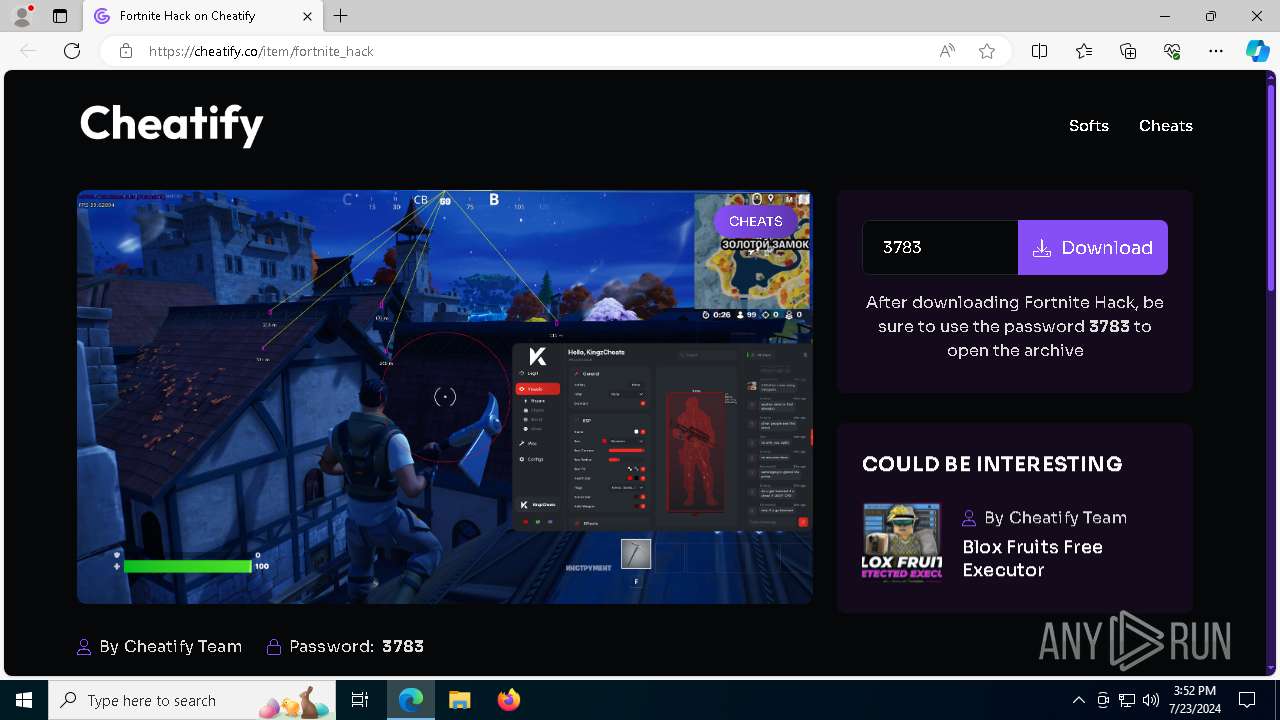Open the Favorites list icon
The image size is (1280, 720).
click(x=1084, y=51)
